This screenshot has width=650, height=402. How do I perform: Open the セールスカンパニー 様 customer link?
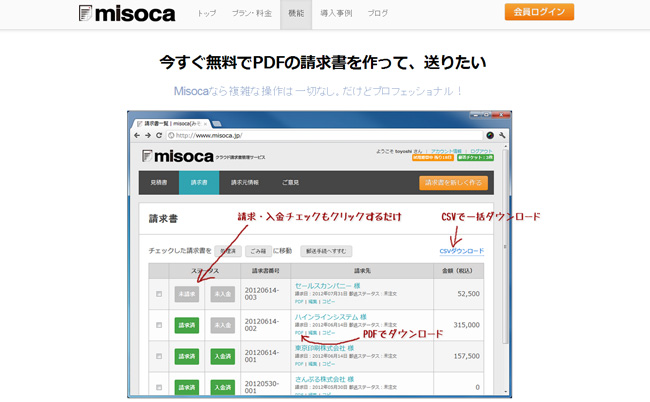pos(327,286)
